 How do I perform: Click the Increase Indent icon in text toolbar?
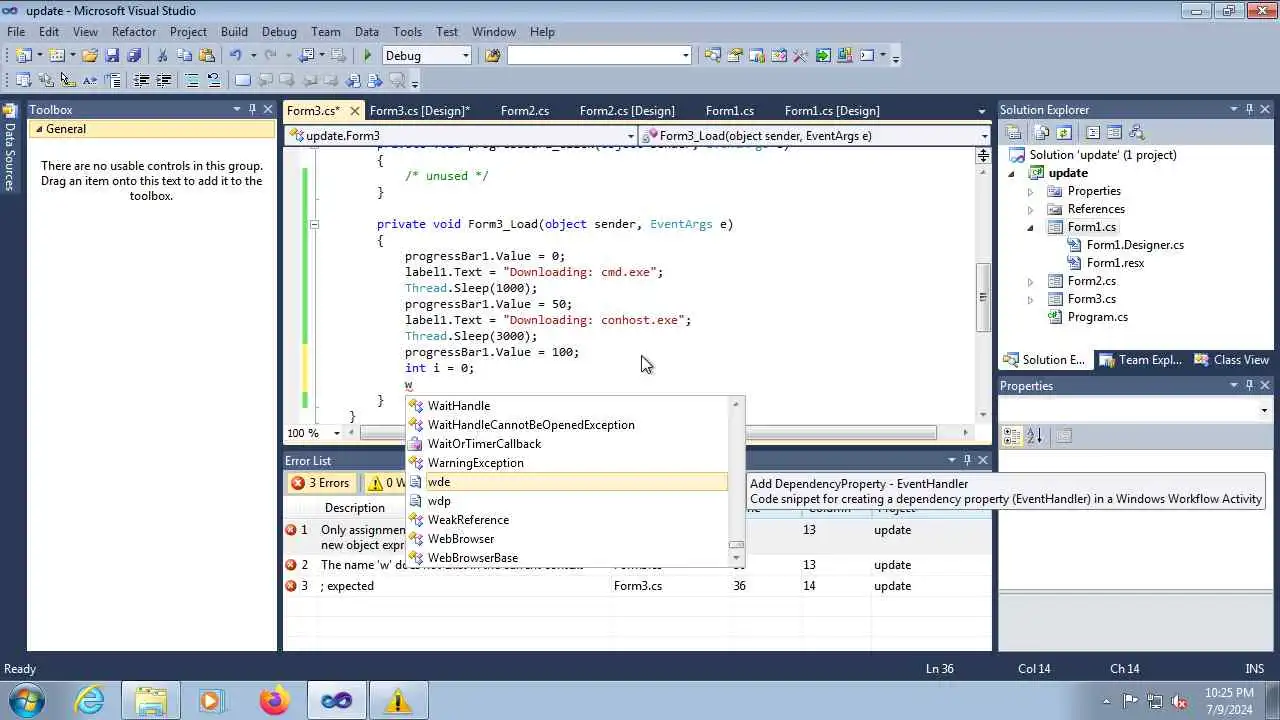coord(163,81)
